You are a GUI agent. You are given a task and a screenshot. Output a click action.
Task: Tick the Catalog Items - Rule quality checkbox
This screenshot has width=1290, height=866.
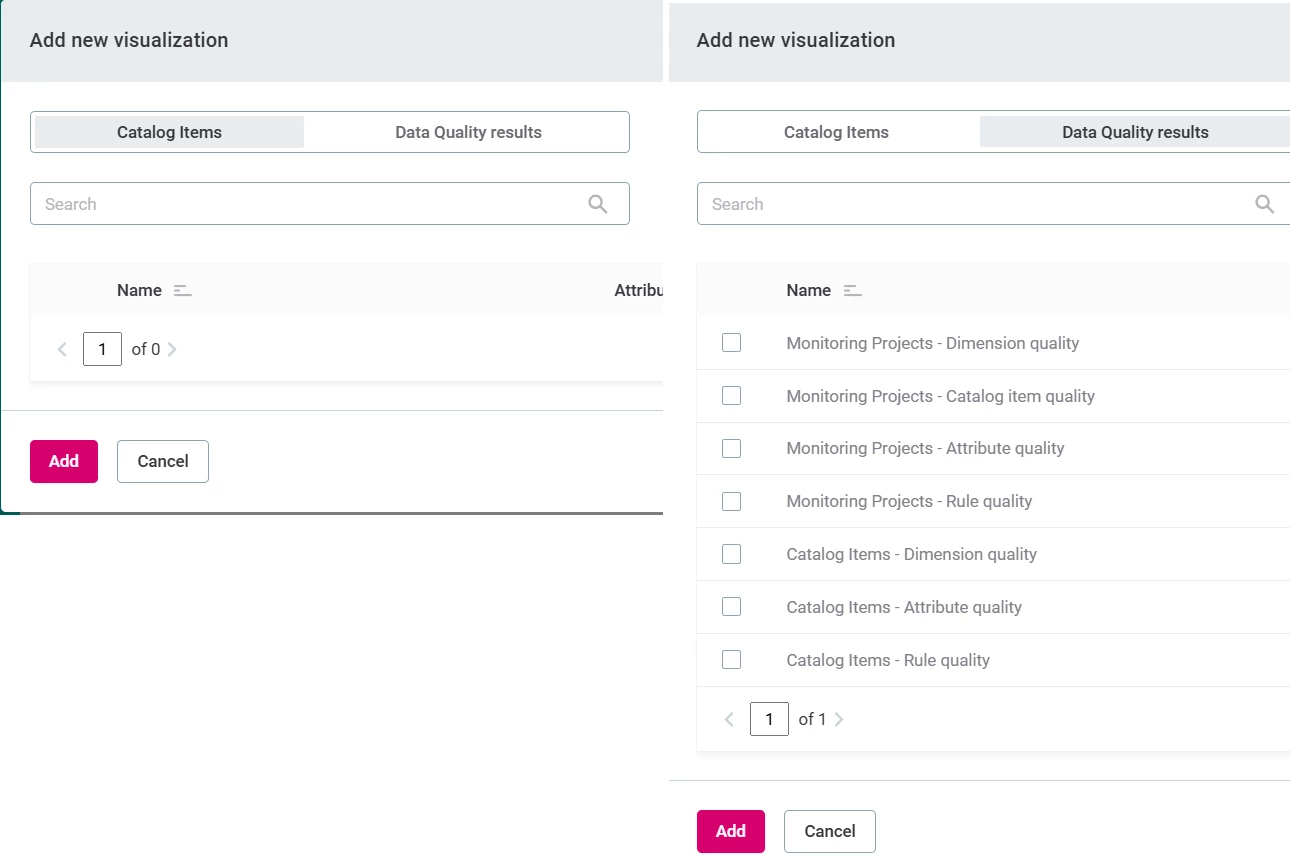[731, 660]
